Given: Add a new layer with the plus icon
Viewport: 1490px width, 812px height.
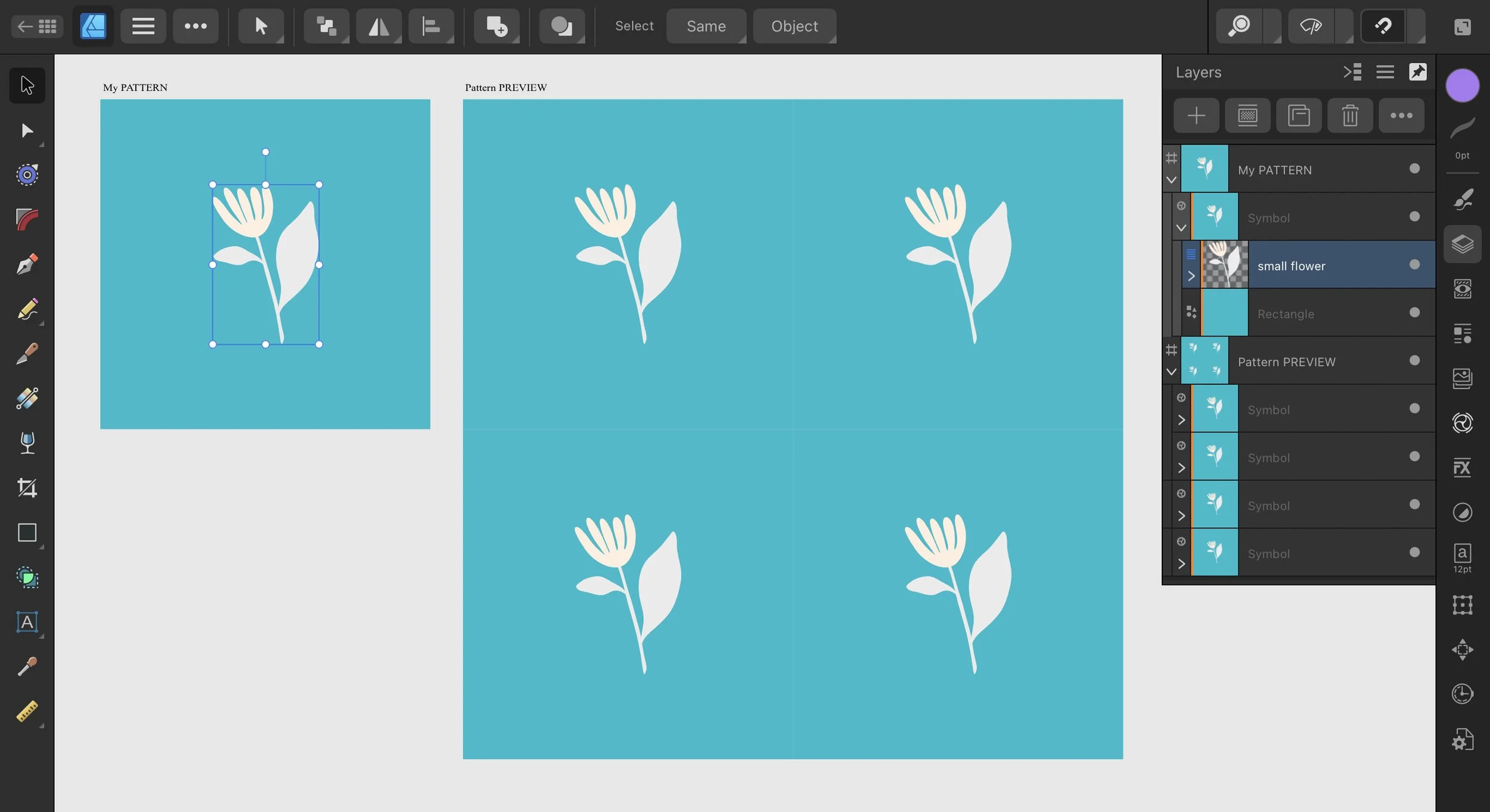Looking at the screenshot, I should point(1196,115).
